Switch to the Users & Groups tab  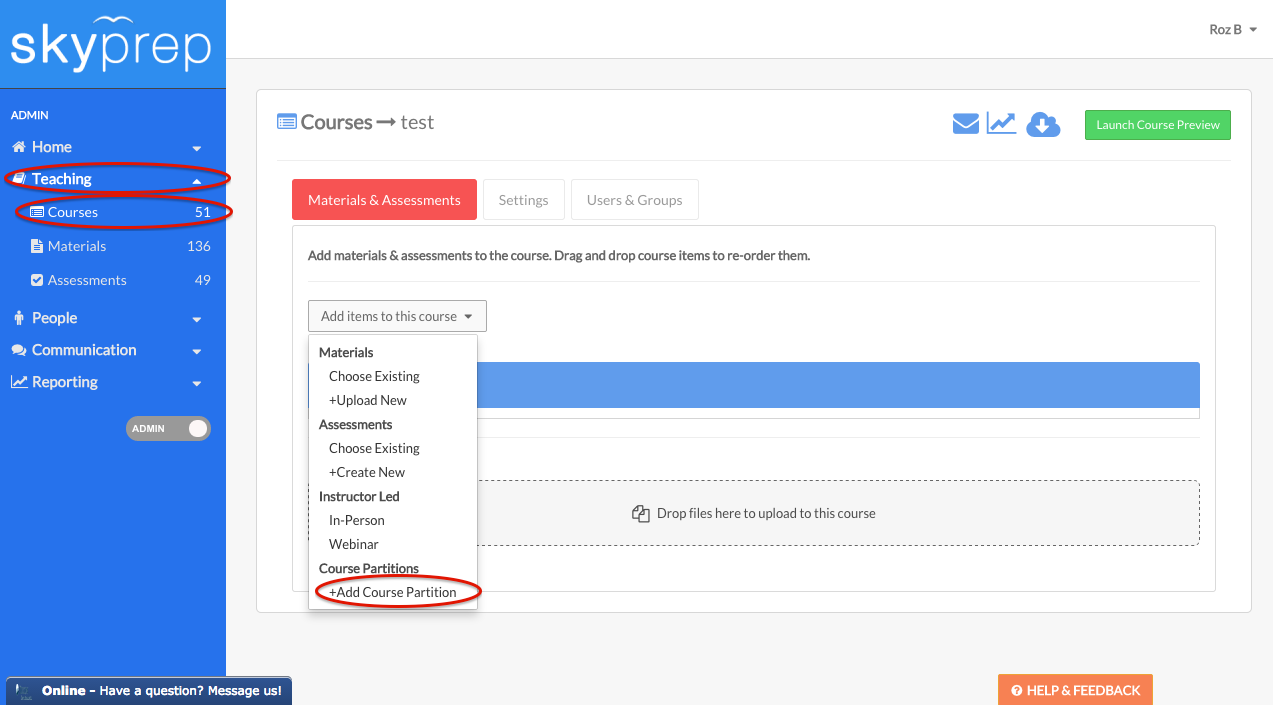(x=634, y=200)
